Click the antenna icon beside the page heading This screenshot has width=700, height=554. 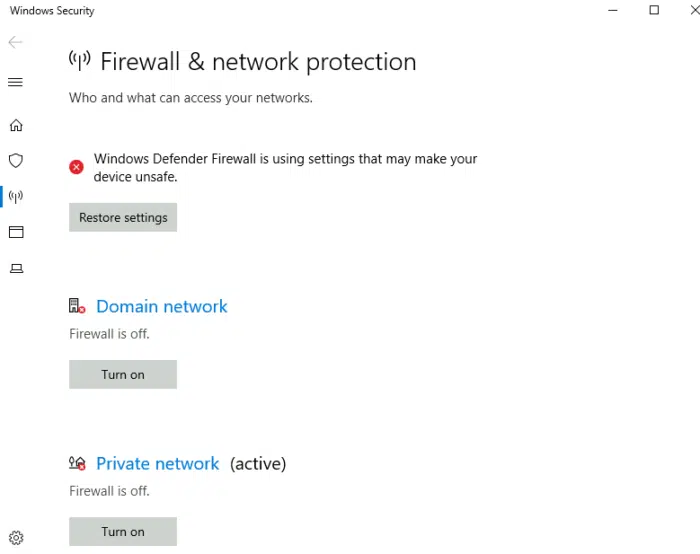[x=79, y=60]
